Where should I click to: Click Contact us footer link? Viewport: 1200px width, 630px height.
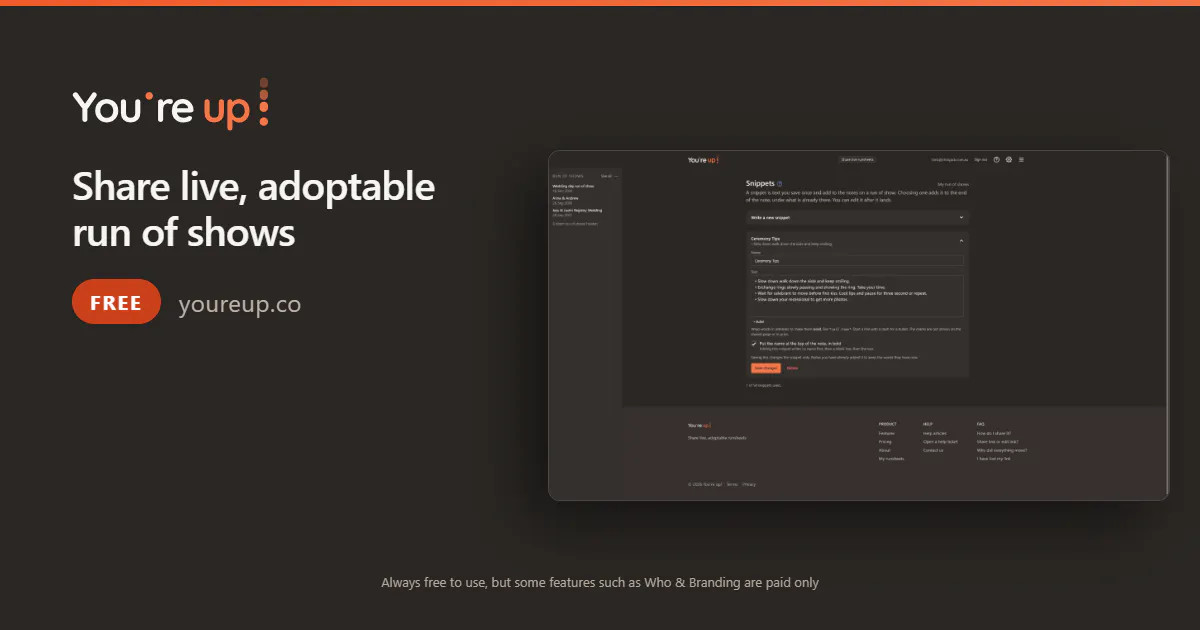933,450
